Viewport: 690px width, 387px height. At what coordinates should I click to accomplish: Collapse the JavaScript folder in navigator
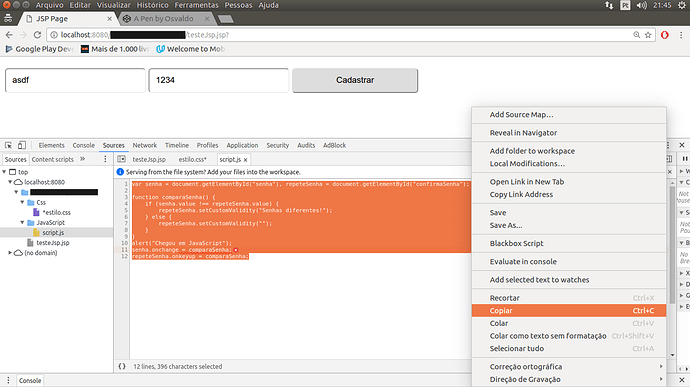pyautogui.click(x=22, y=222)
